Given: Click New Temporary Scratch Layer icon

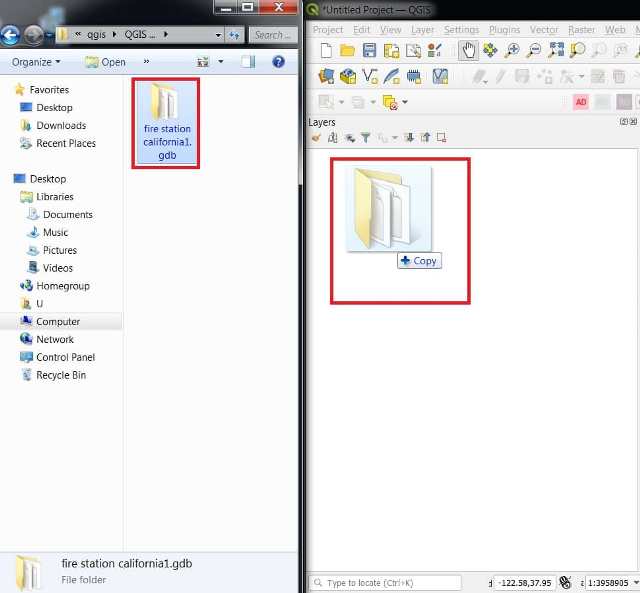Looking at the screenshot, I should tap(413, 76).
